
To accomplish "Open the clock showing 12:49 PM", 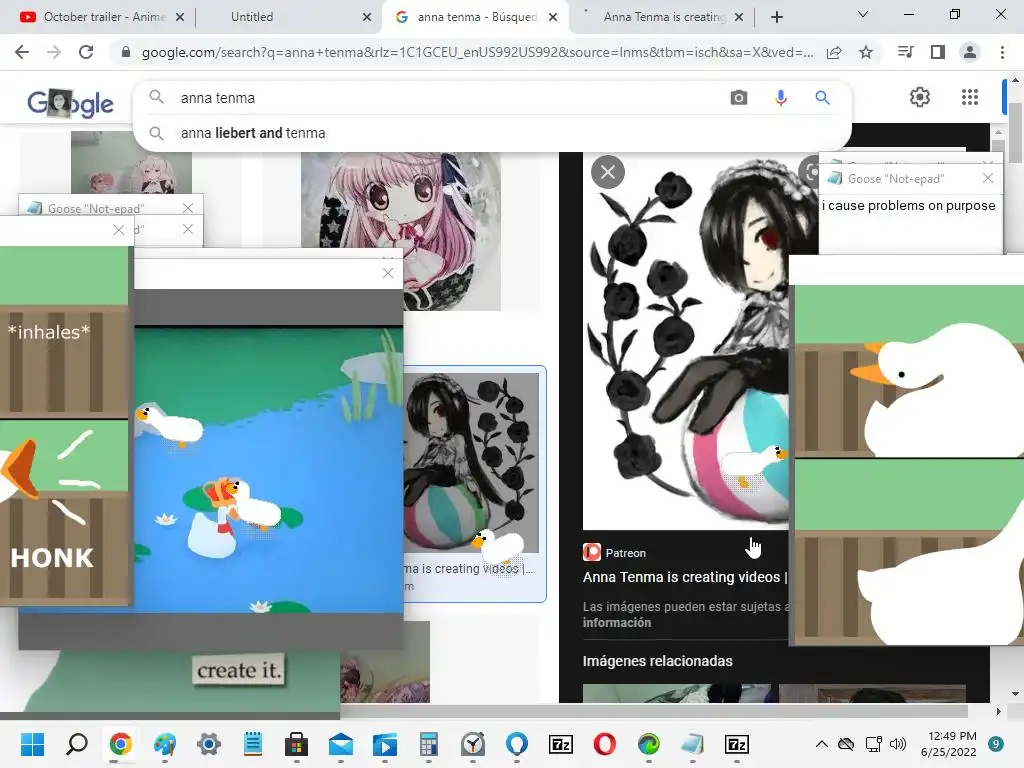I will [x=948, y=744].
